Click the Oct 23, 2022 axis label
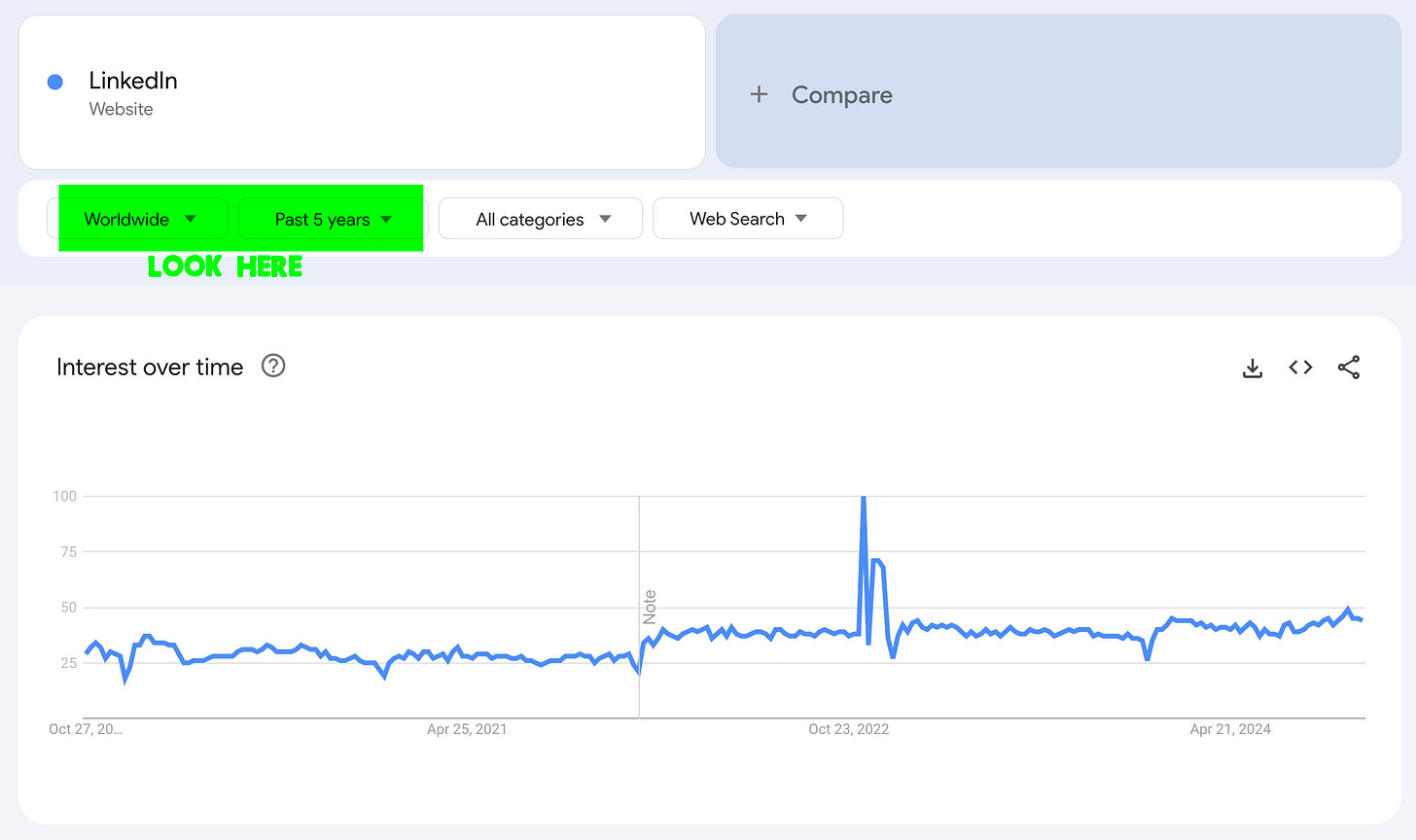Viewport: 1416px width, 840px height. coord(849,729)
